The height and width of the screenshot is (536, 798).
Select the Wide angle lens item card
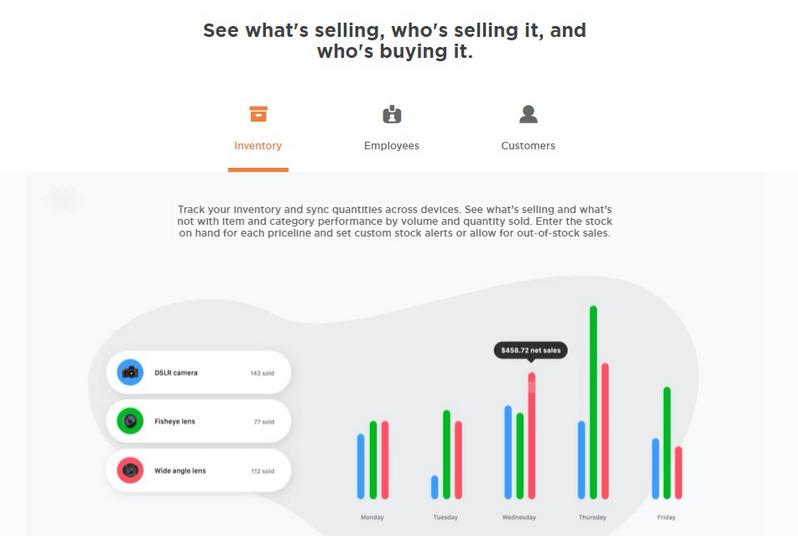click(198, 470)
